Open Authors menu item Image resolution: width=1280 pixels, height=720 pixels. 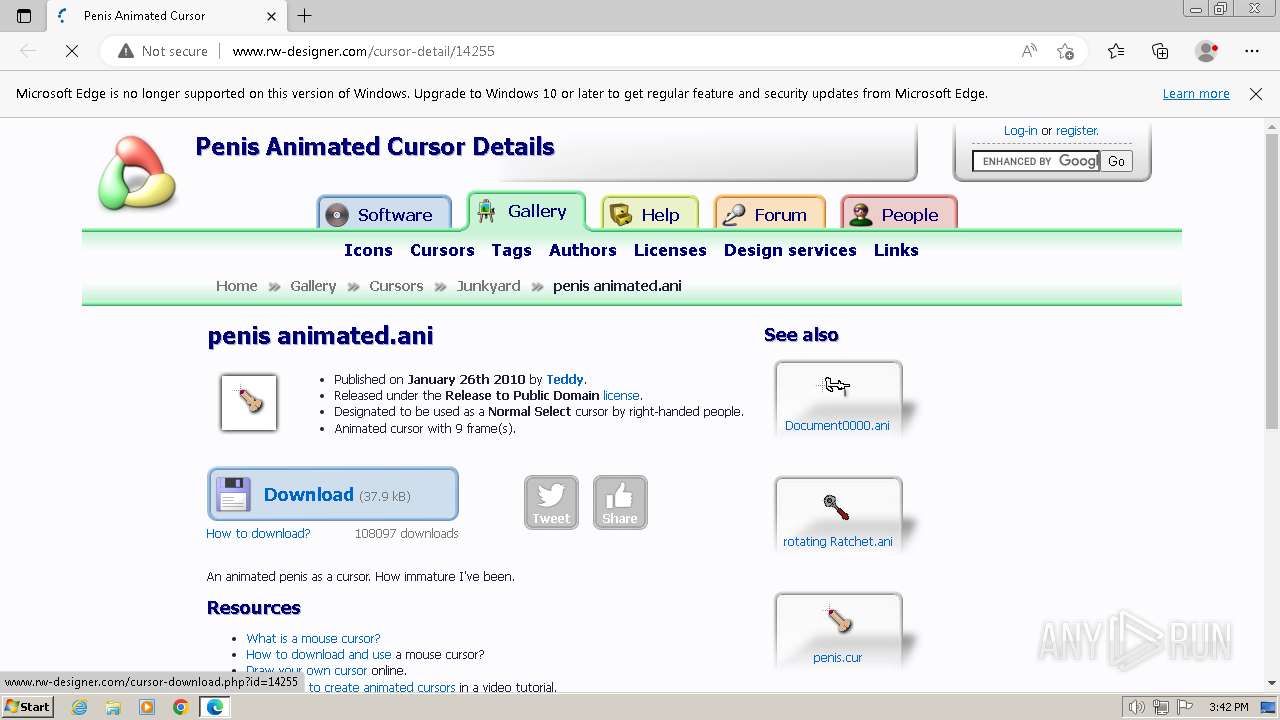582,250
